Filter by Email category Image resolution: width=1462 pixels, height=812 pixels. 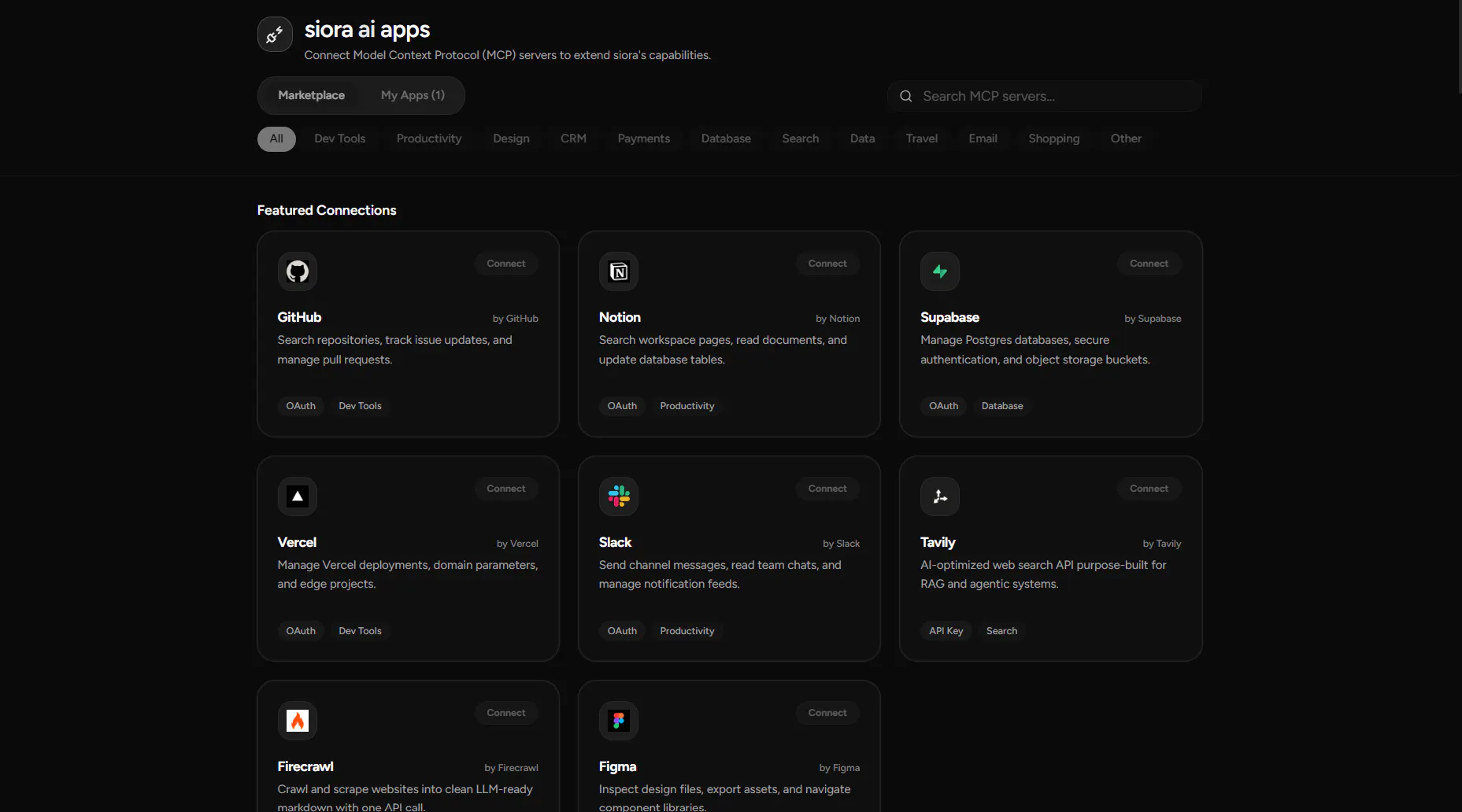[983, 138]
